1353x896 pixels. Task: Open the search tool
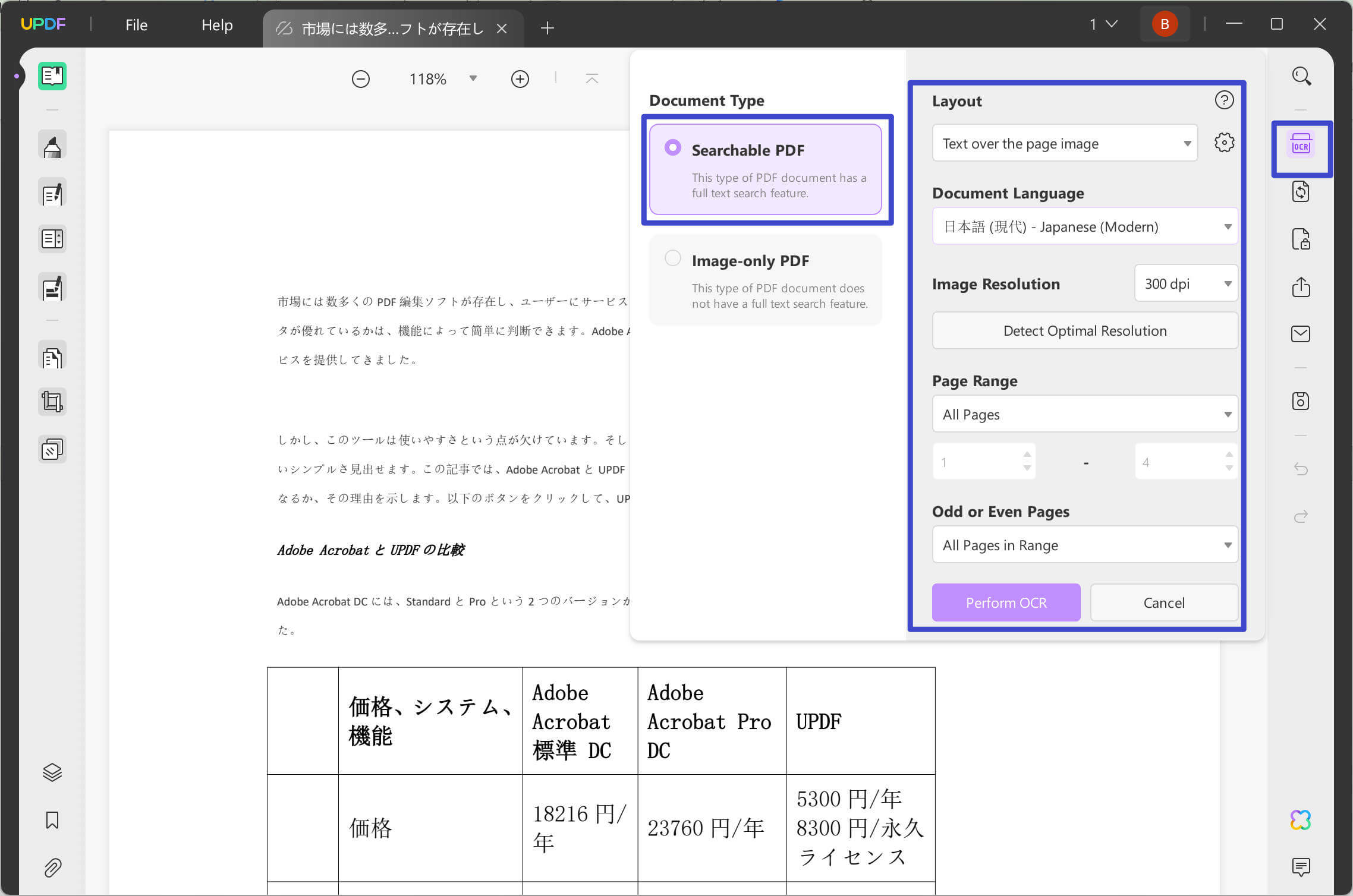(x=1301, y=76)
